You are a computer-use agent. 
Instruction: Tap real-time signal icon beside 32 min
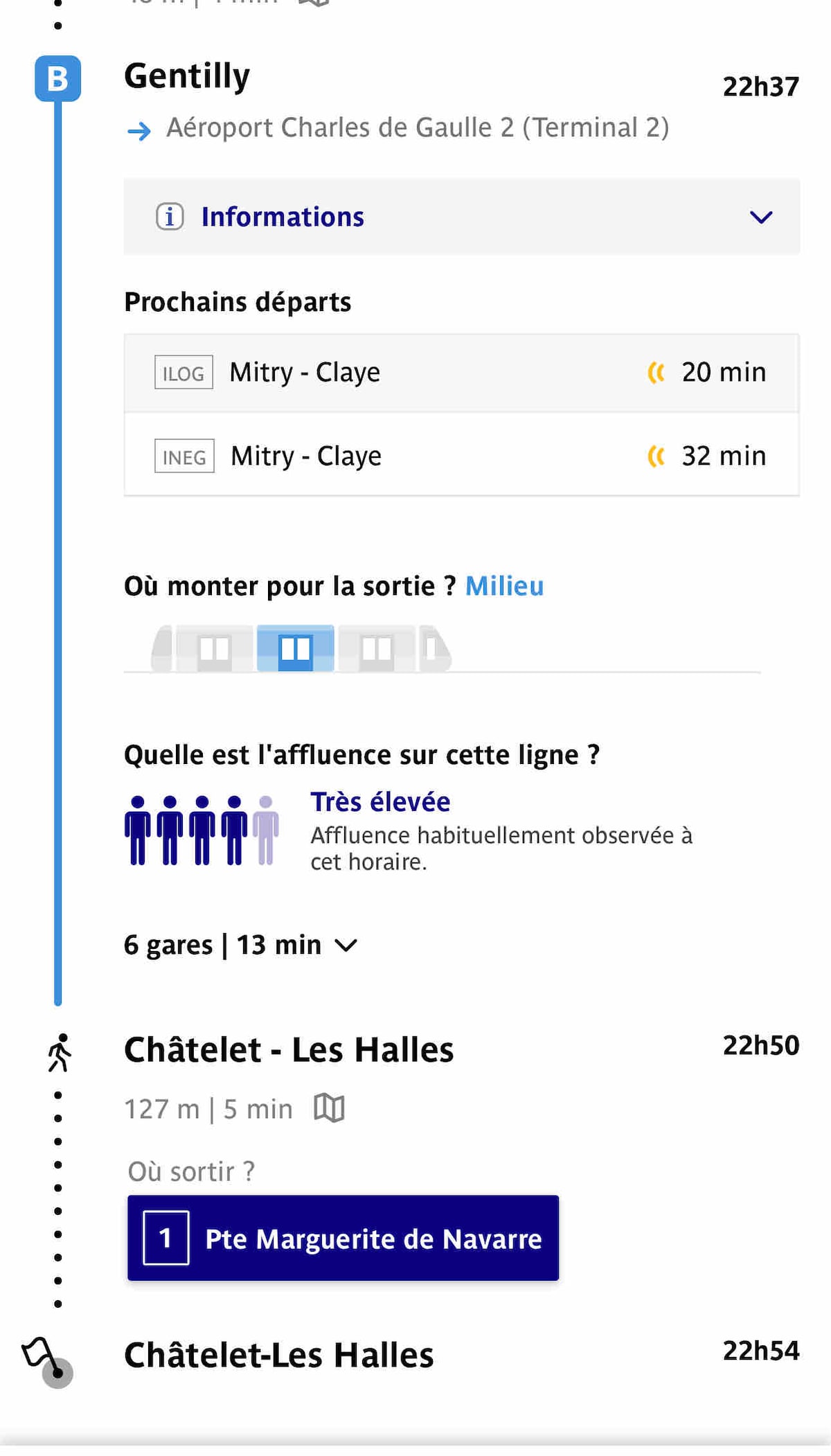pos(656,456)
